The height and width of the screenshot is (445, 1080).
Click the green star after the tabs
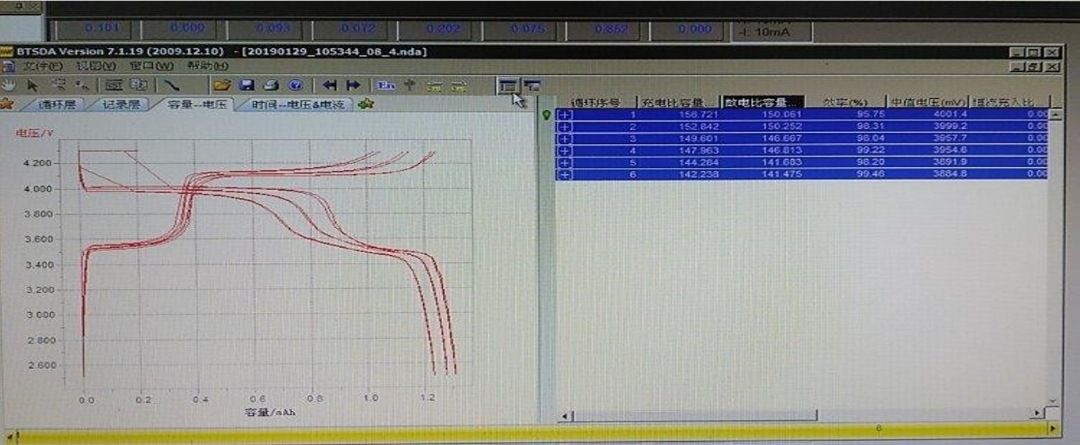pos(365,104)
